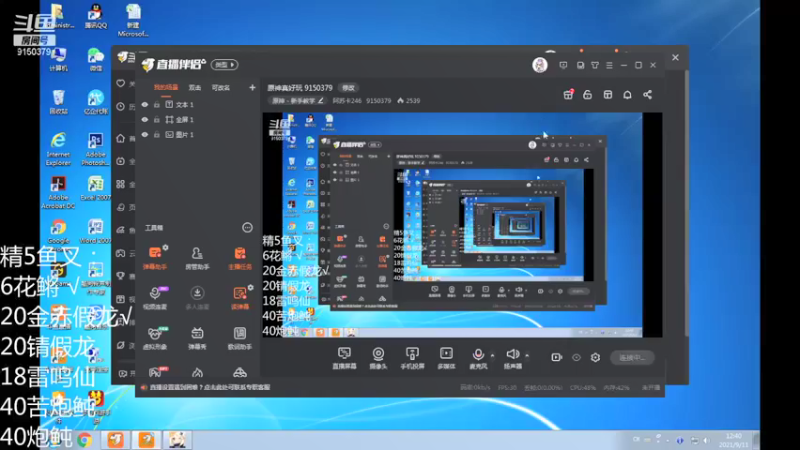Open the gift box icon with red badge
The height and width of the screenshot is (450, 800).
(x=568, y=94)
